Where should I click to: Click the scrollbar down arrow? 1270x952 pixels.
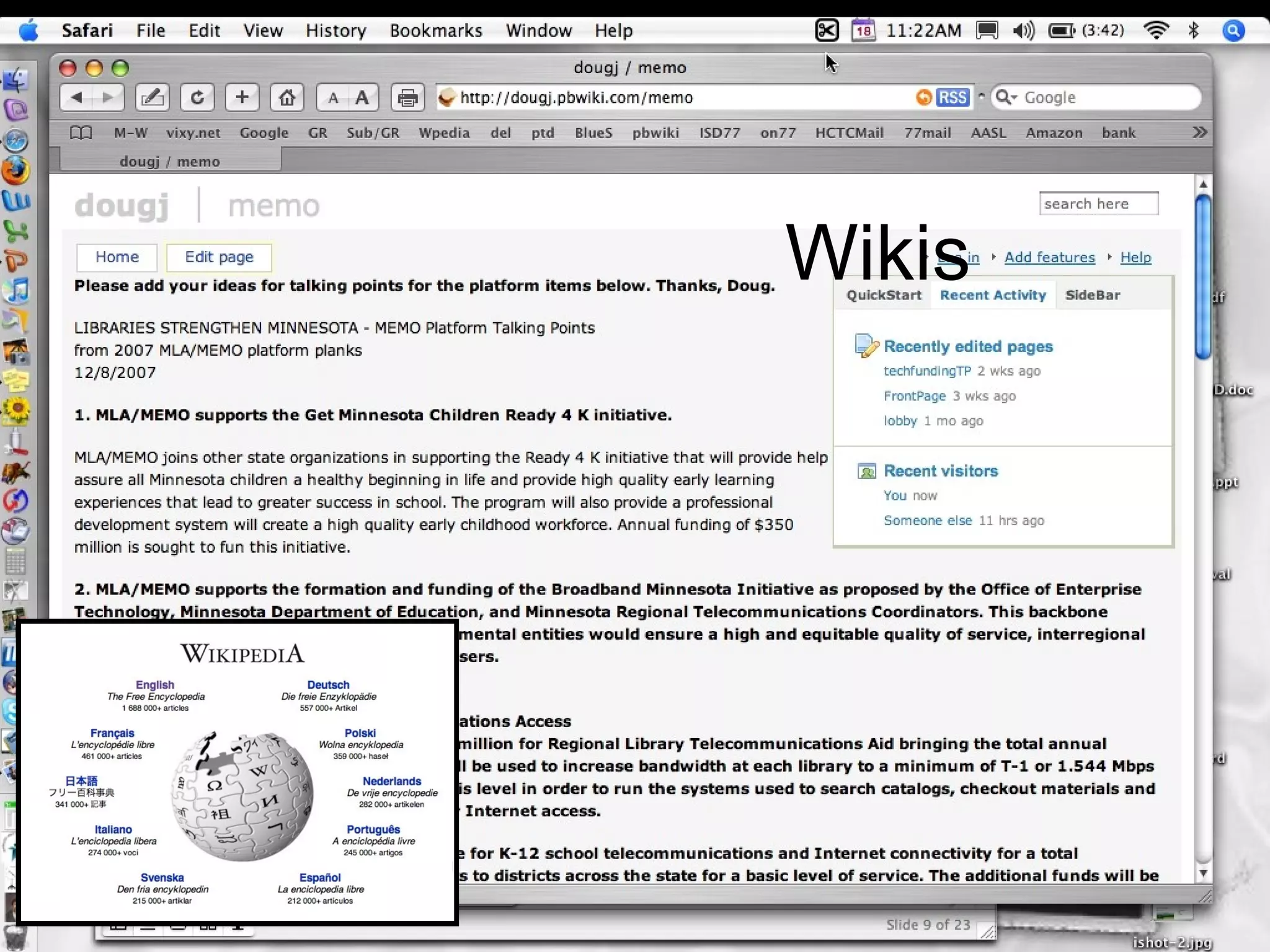(x=1203, y=873)
